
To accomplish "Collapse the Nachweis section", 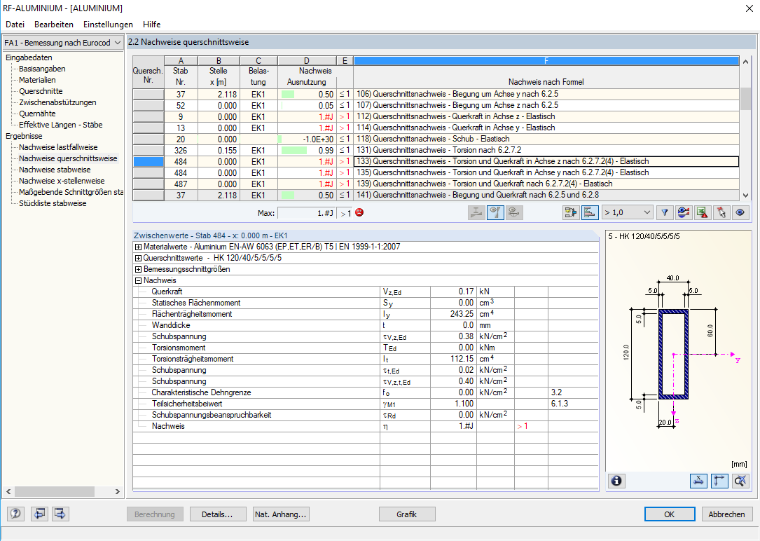I will [x=138, y=280].
